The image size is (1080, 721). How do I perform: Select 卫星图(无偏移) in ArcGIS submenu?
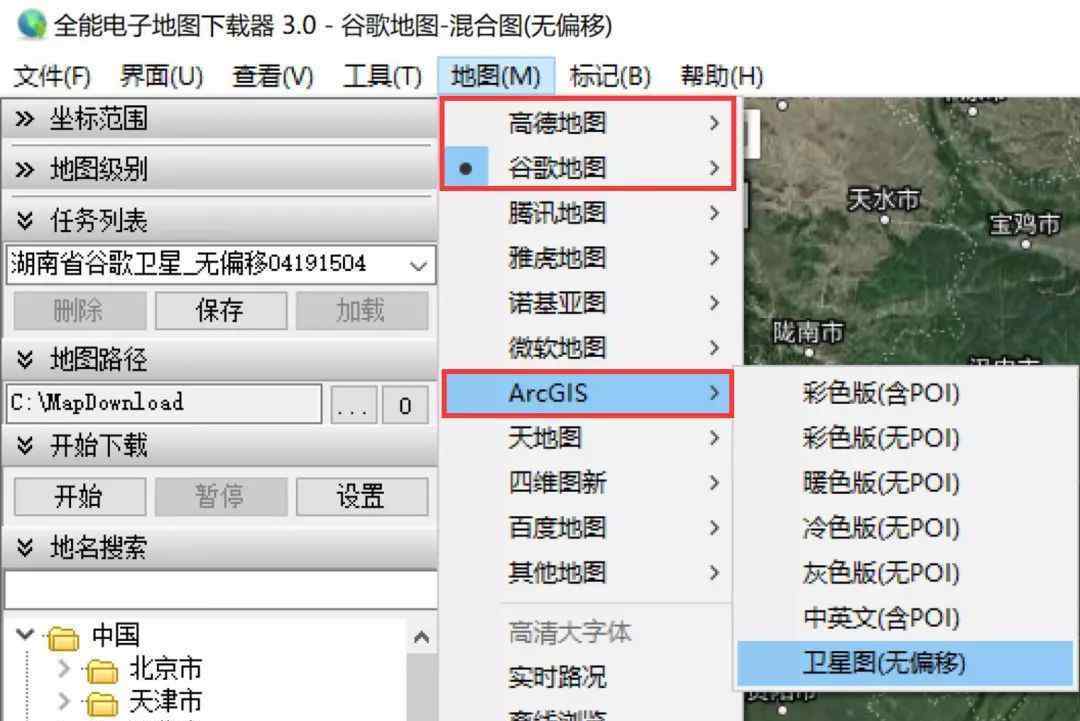pyautogui.click(x=905, y=663)
